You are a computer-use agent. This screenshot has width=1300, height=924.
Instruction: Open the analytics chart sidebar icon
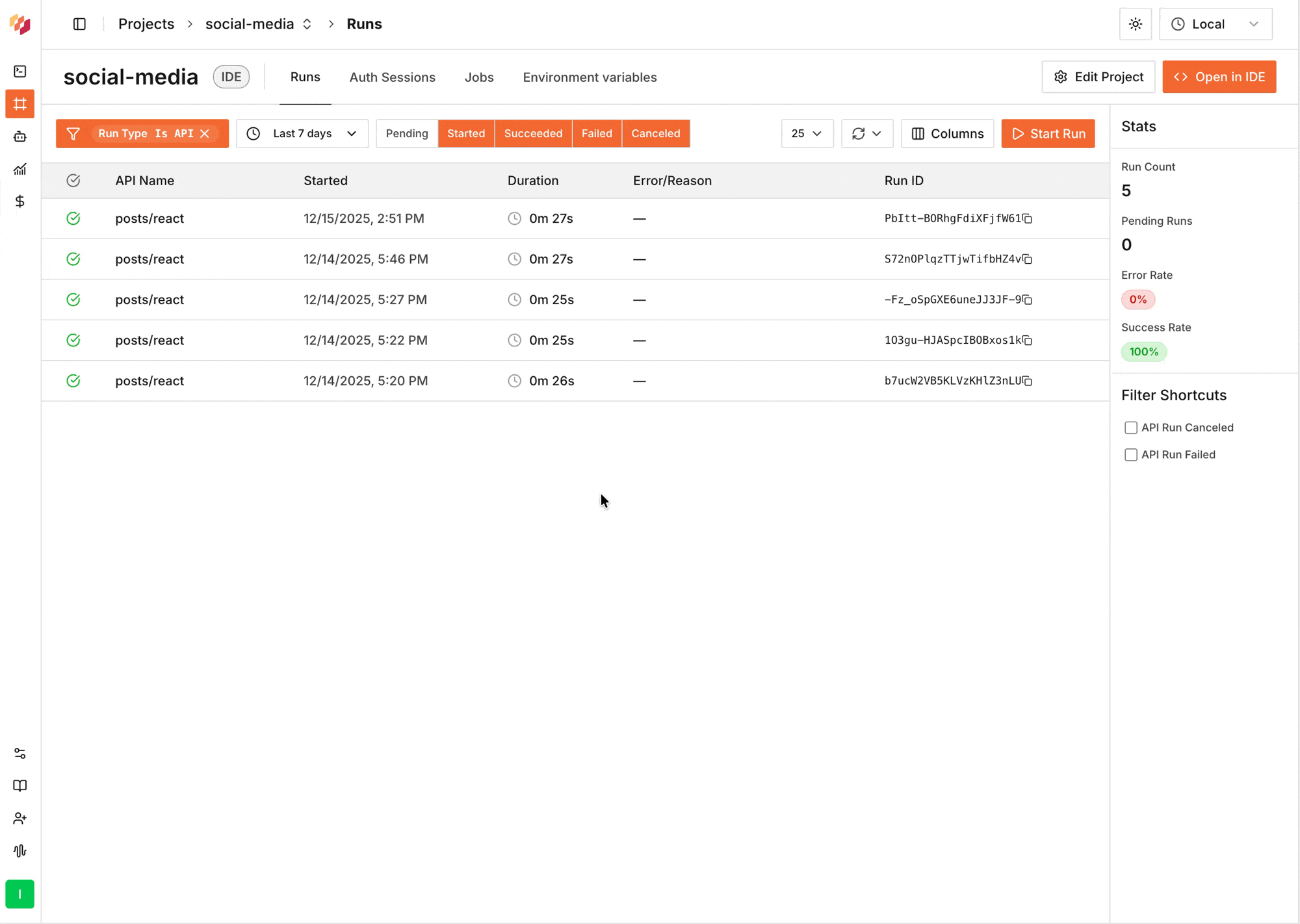pyautogui.click(x=20, y=169)
